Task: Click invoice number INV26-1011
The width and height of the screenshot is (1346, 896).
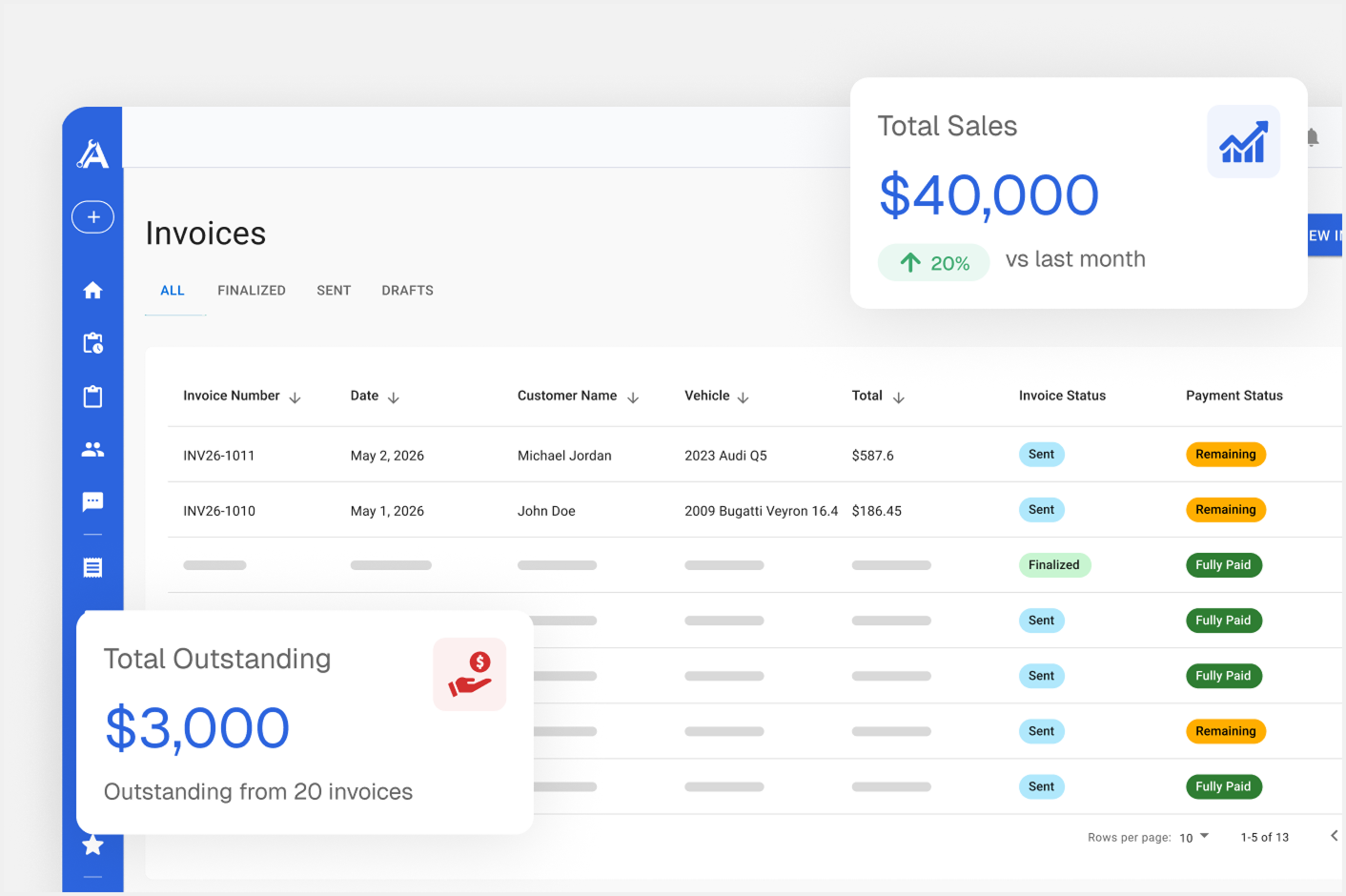Action: pyautogui.click(x=219, y=456)
